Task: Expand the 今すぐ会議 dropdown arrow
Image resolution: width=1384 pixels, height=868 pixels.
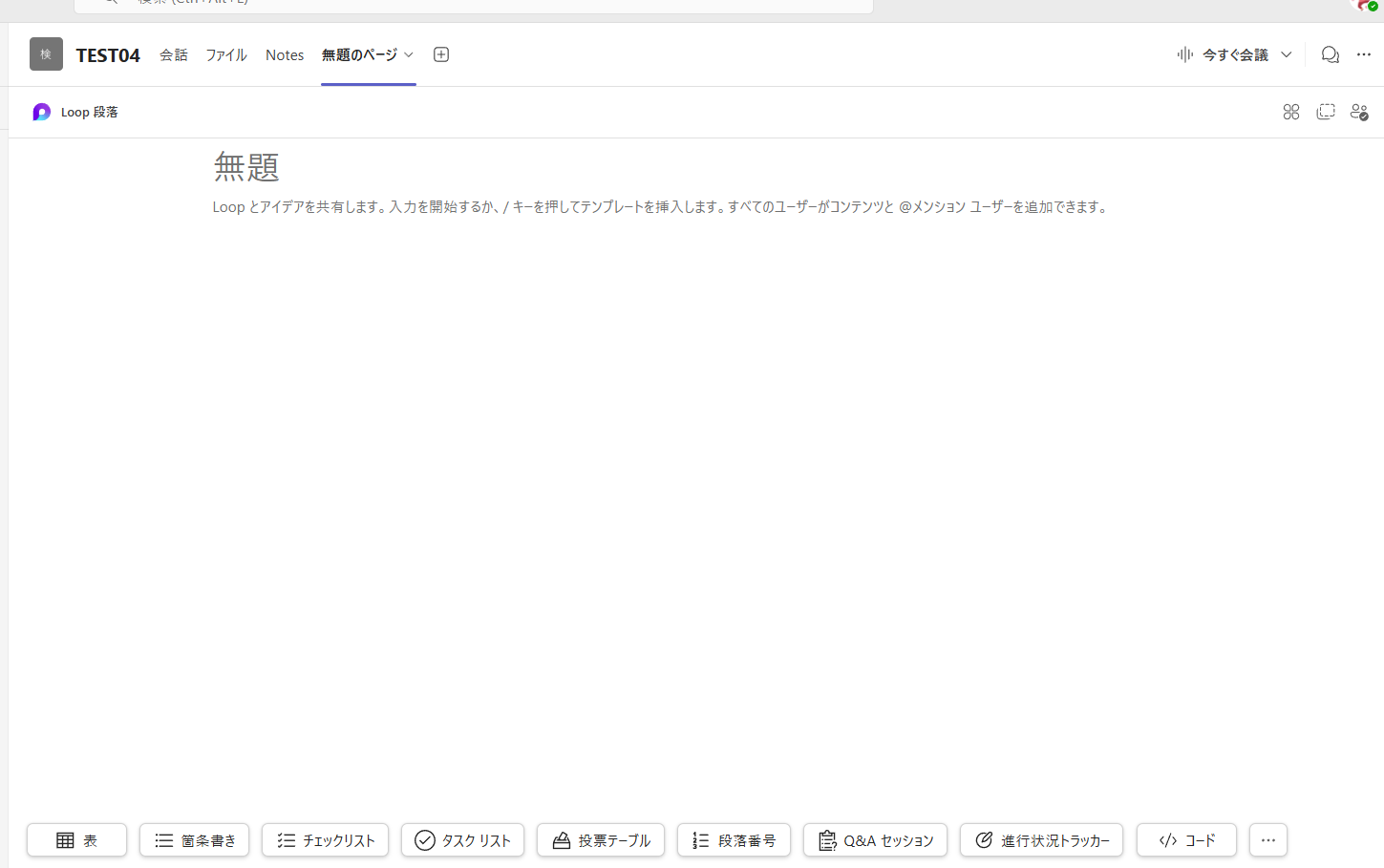Action: tap(1287, 55)
